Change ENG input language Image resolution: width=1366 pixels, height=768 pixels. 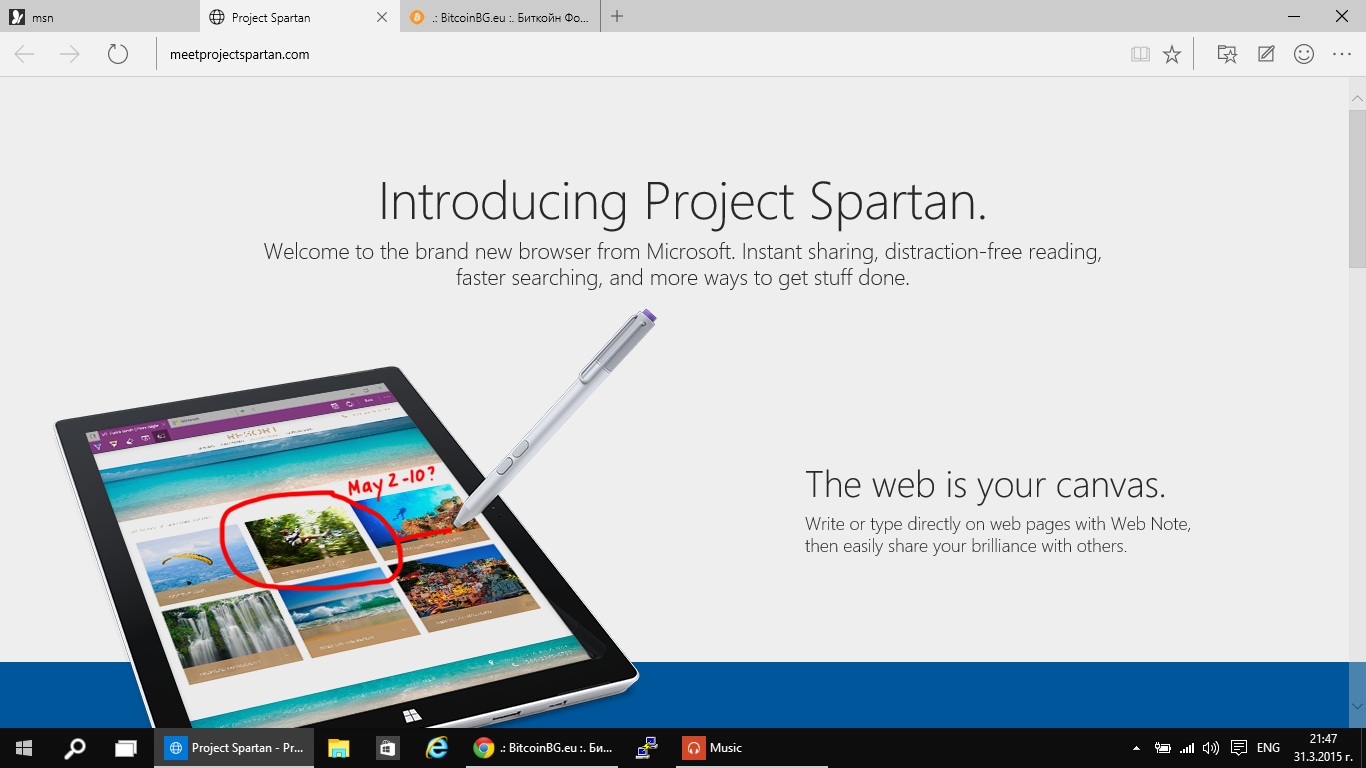pyautogui.click(x=1268, y=748)
